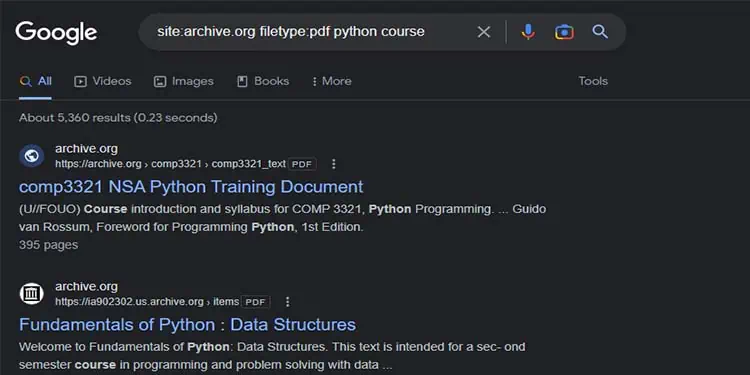Viewport: 750px width, 375px height.
Task: Expand the More search categories menu
Action: click(331, 81)
